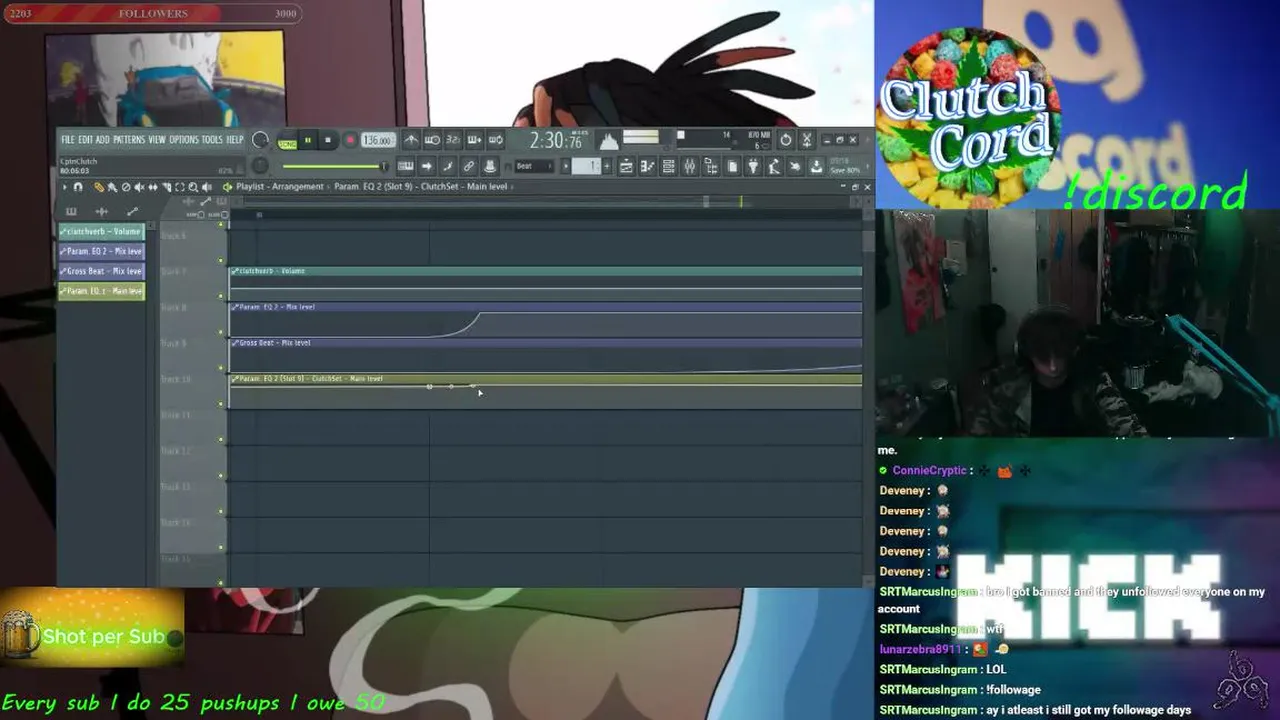Select green Param. EQ 2 - Main level in picker
The width and height of the screenshot is (1280, 720).
(101, 291)
